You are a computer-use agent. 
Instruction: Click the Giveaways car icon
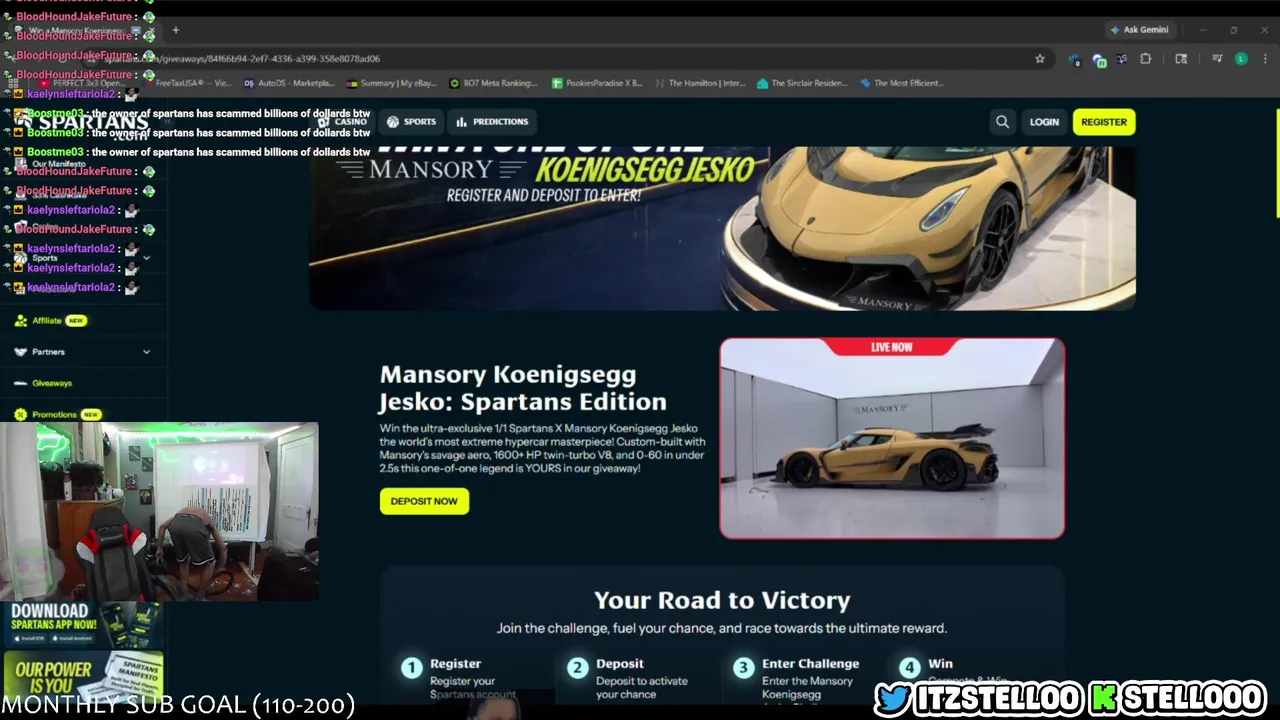20,383
